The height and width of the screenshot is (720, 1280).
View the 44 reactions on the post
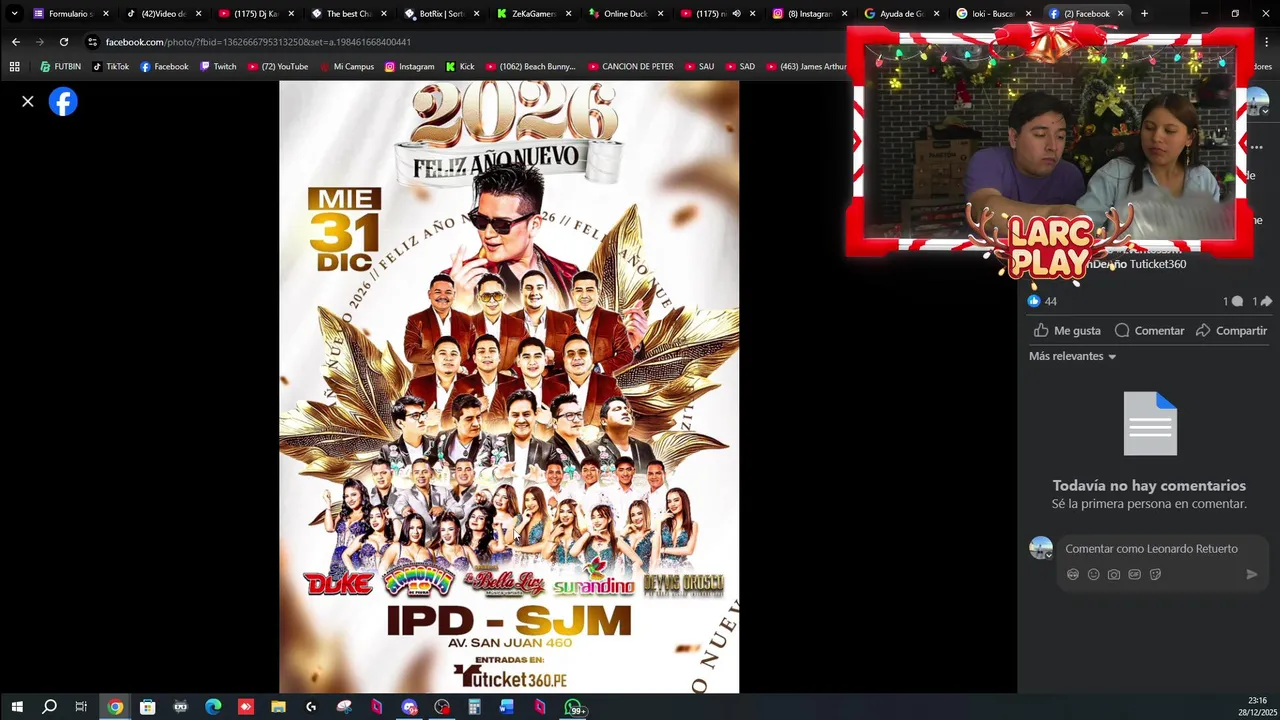coord(1042,301)
